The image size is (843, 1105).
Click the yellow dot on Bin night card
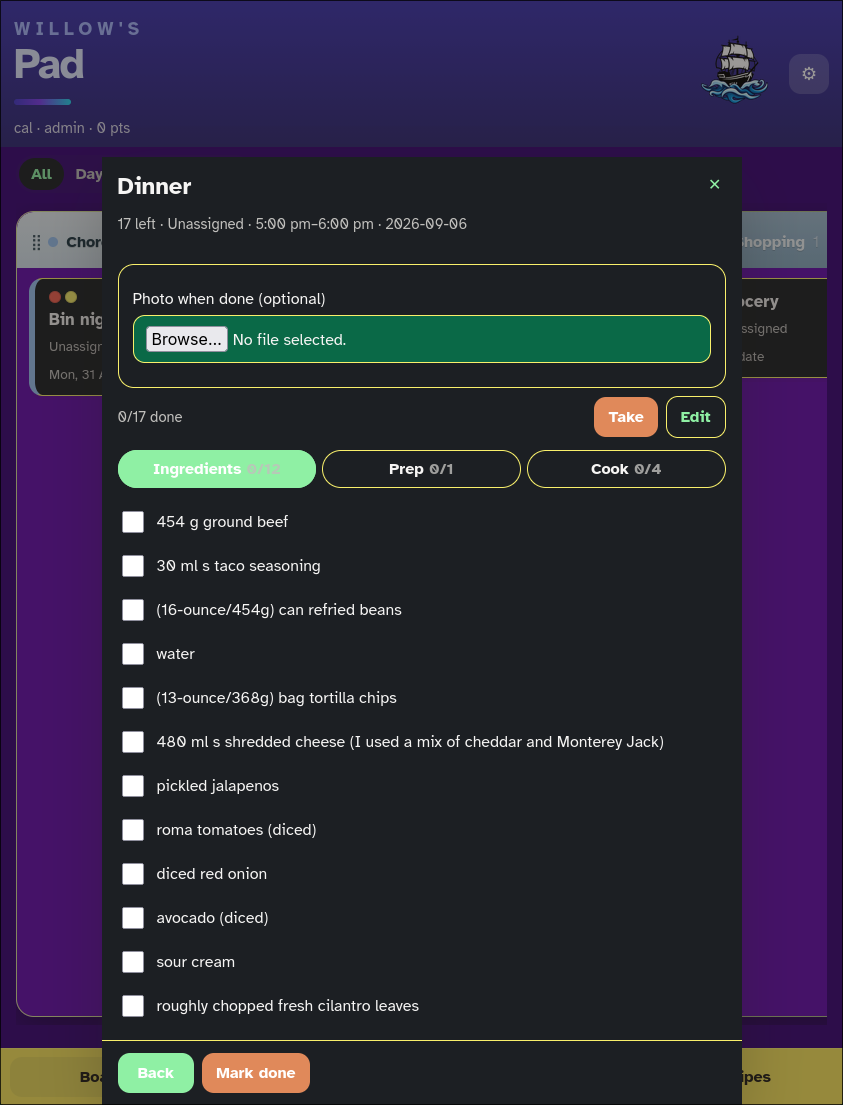click(x=71, y=297)
